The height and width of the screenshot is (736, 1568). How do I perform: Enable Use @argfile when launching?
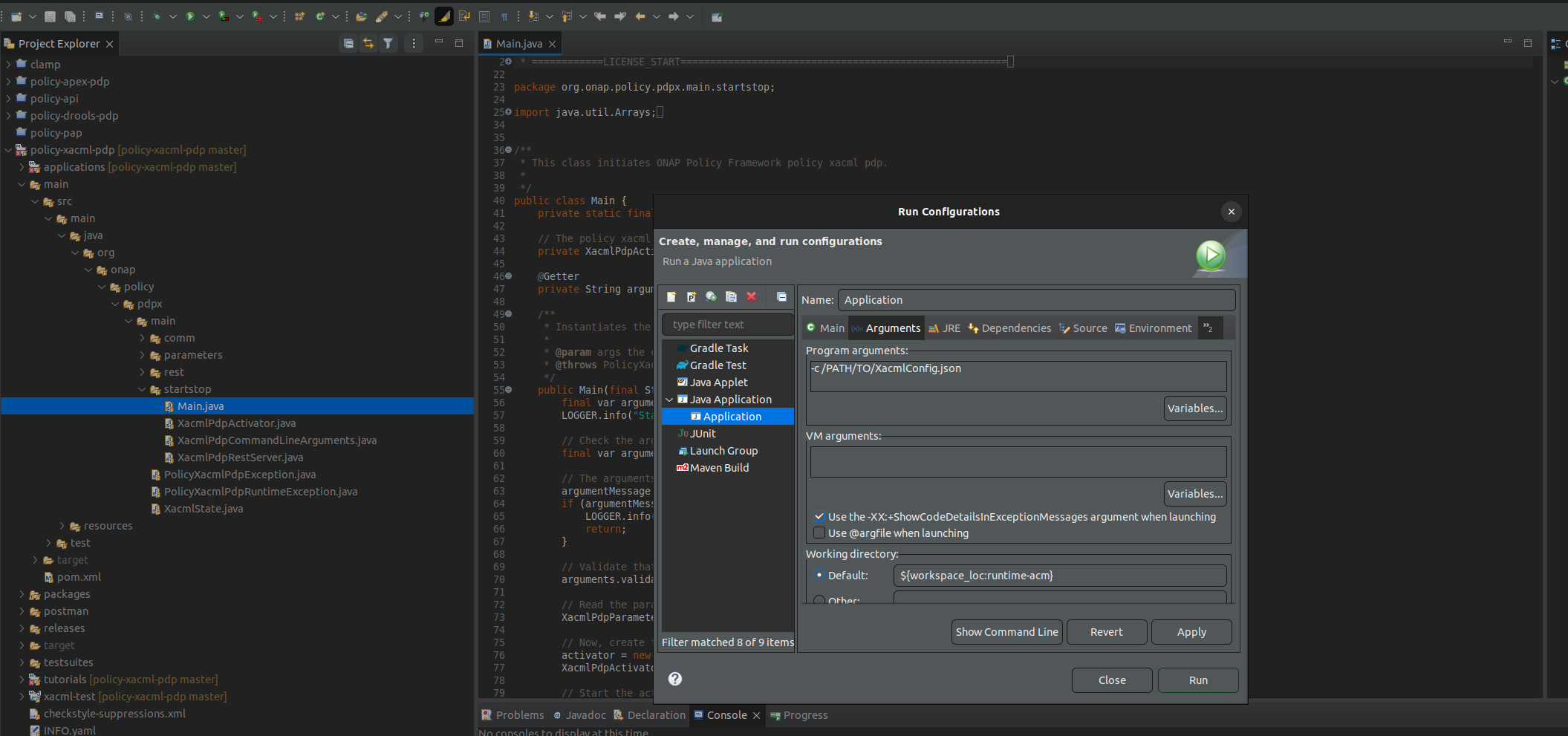point(819,533)
